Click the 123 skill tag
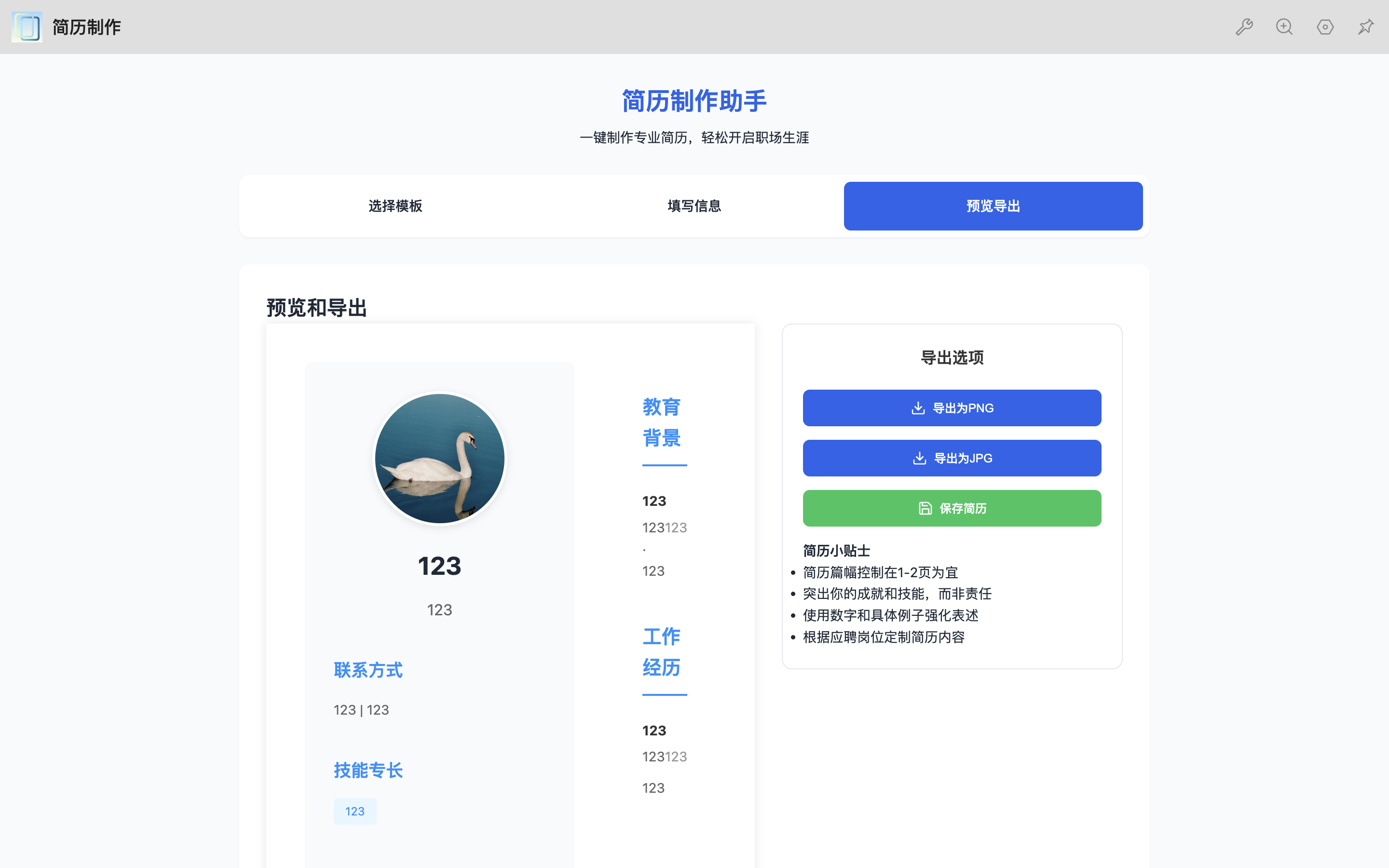 pos(354,811)
